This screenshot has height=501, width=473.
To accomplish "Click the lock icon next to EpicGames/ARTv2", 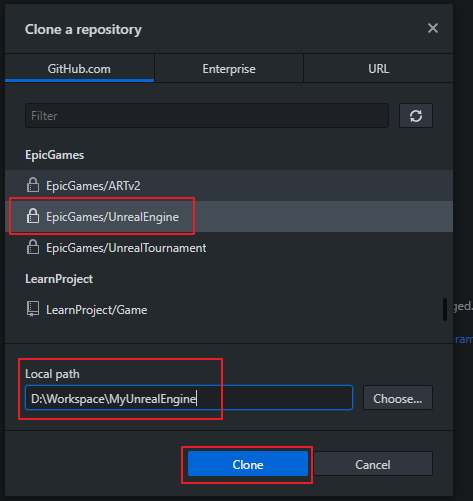I will pos(33,185).
